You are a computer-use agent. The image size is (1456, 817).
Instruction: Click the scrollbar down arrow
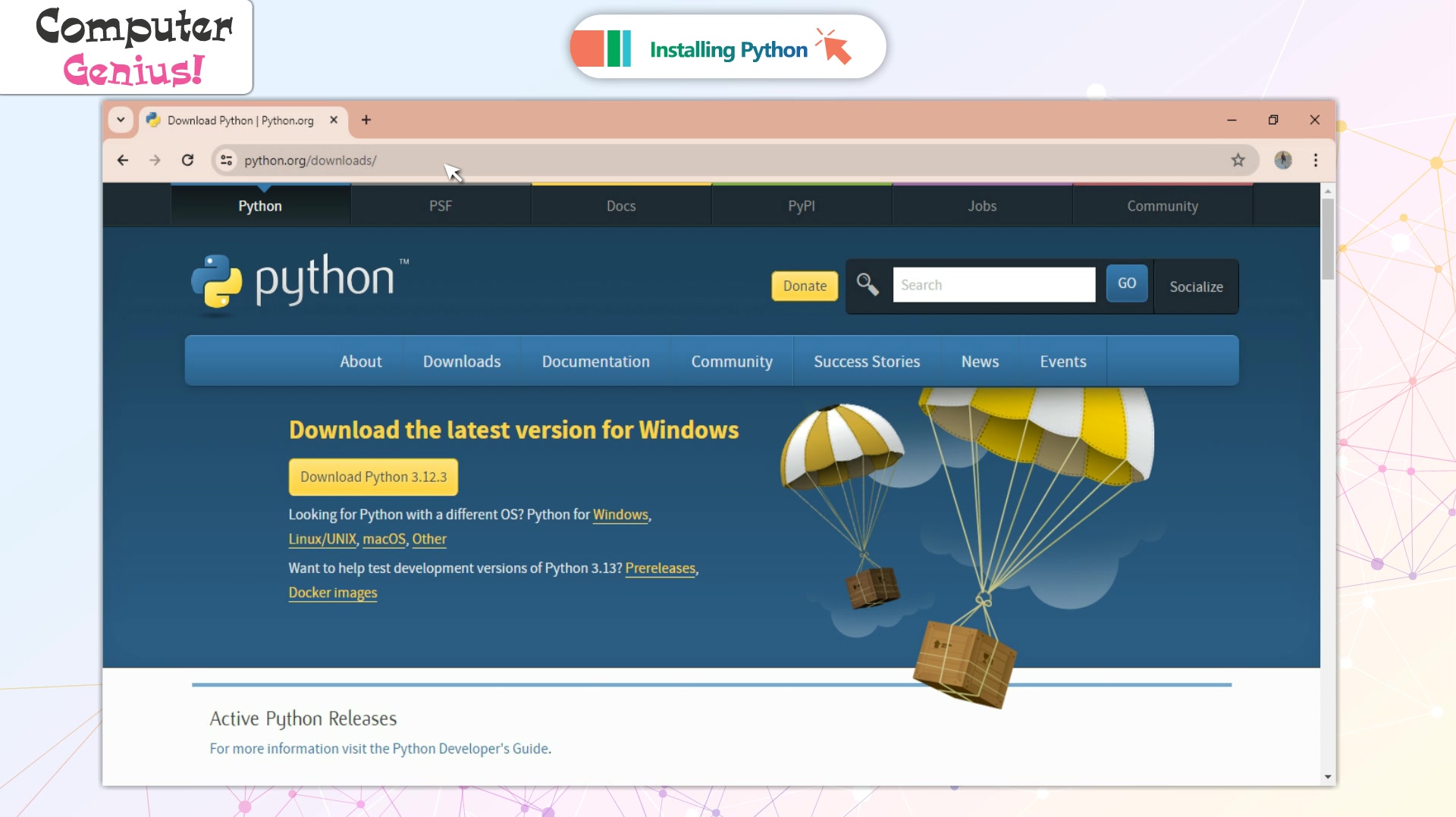pos(1327,777)
